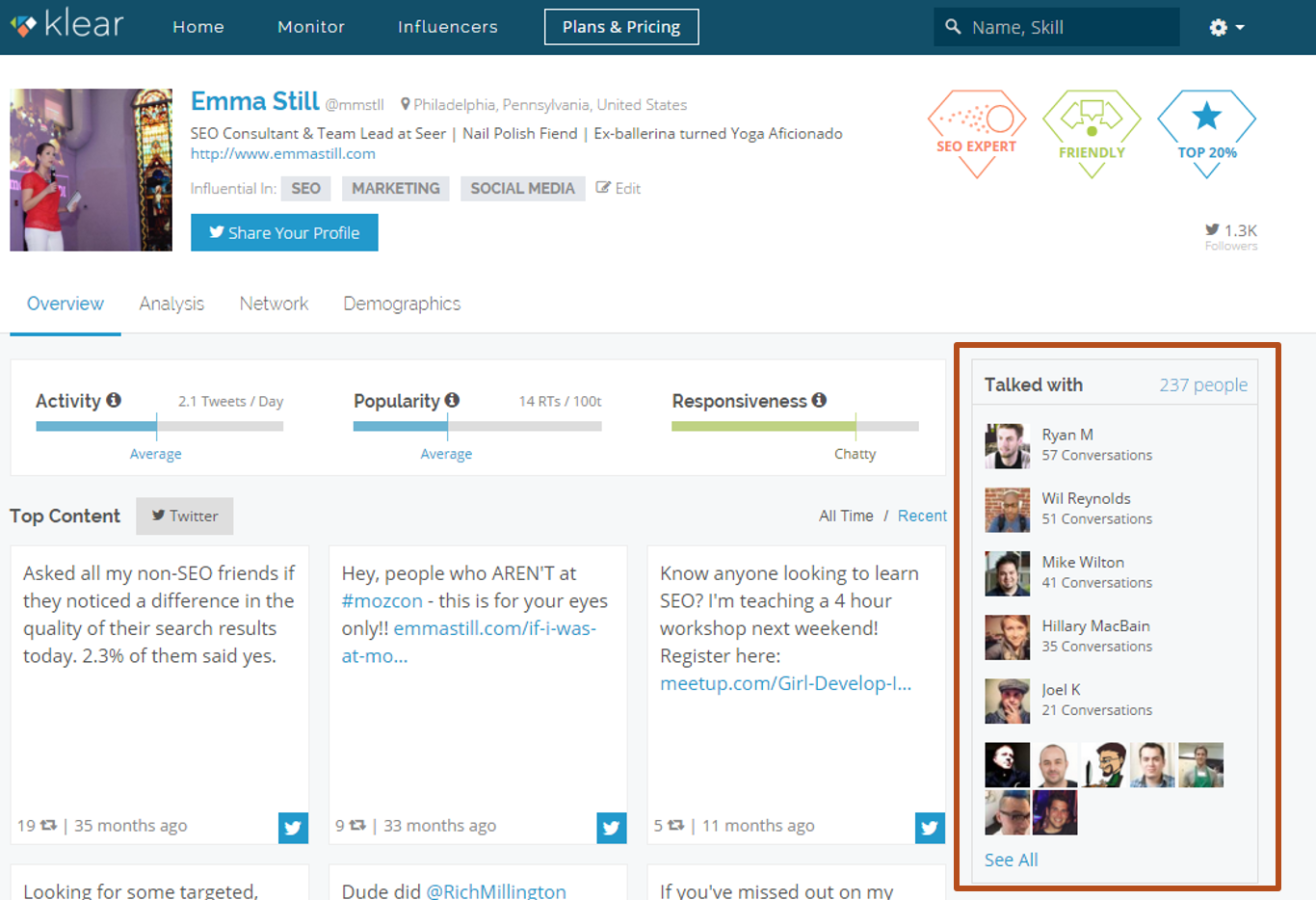Click Twitter icon on the #mozcon tweet
The image size is (1316, 900).
click(x=611, y=827)
